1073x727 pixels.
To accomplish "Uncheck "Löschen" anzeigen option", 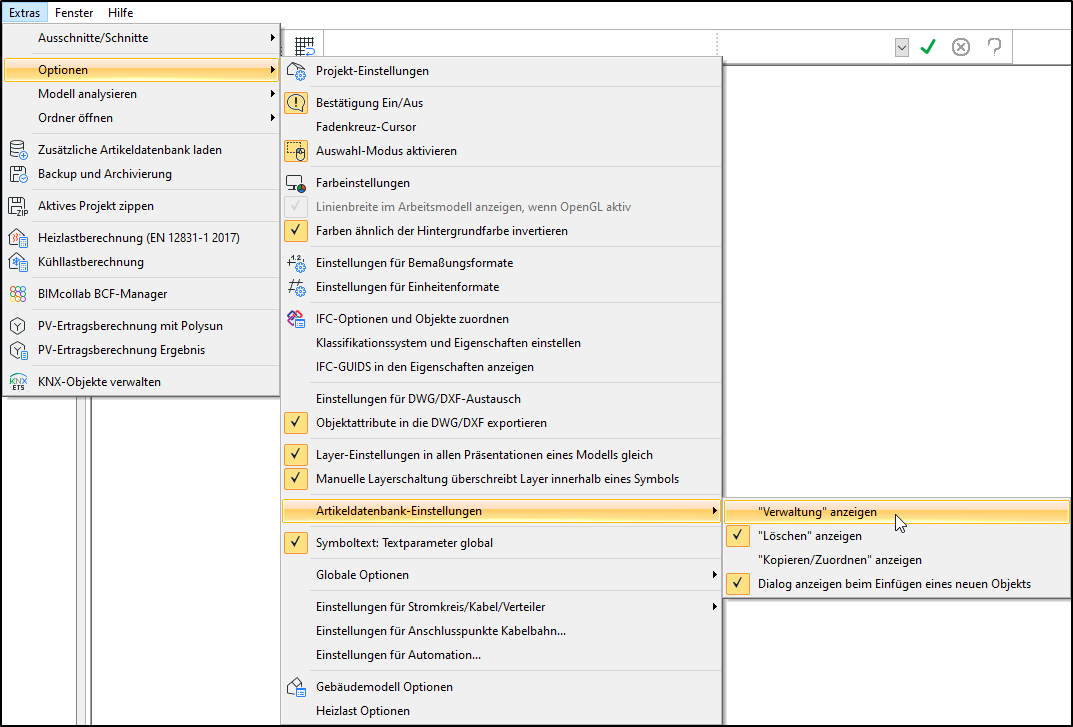I will [896, 536].
